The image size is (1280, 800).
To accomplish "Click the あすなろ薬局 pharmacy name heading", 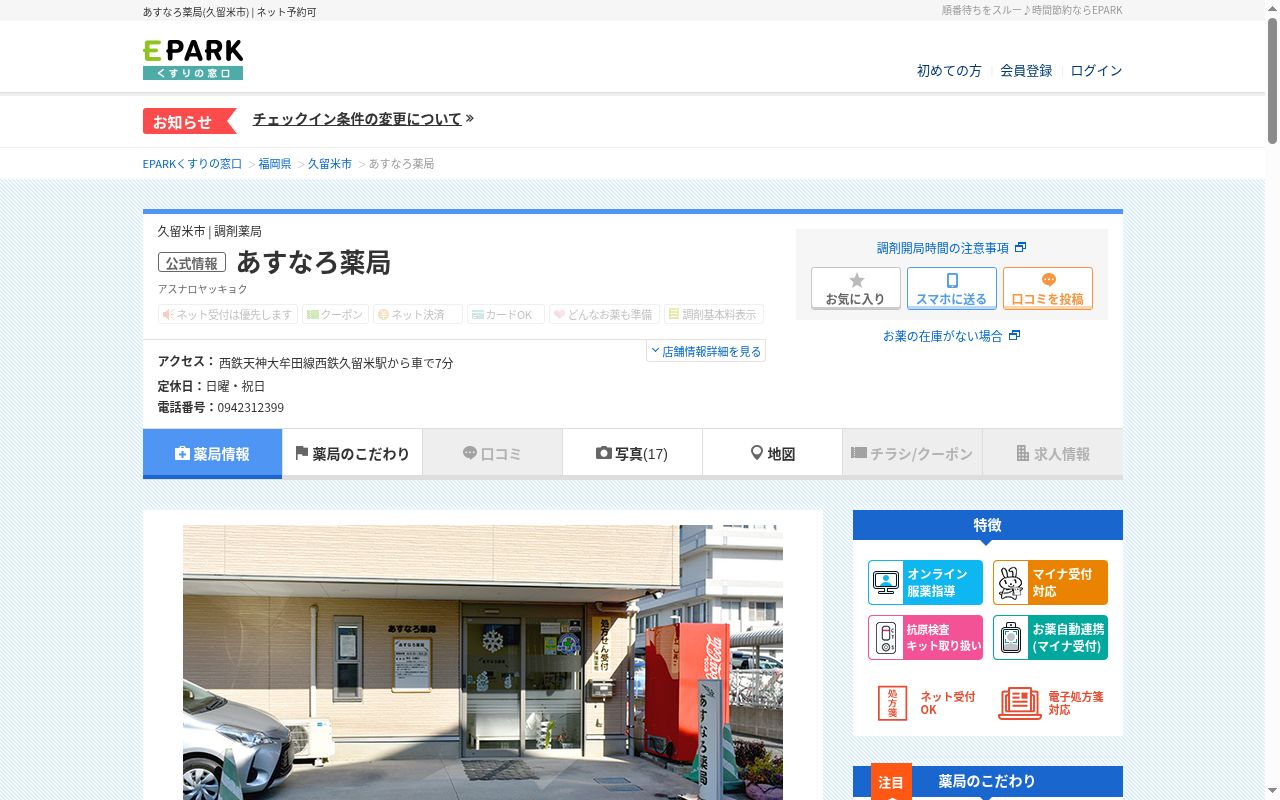I will [313, 262].
